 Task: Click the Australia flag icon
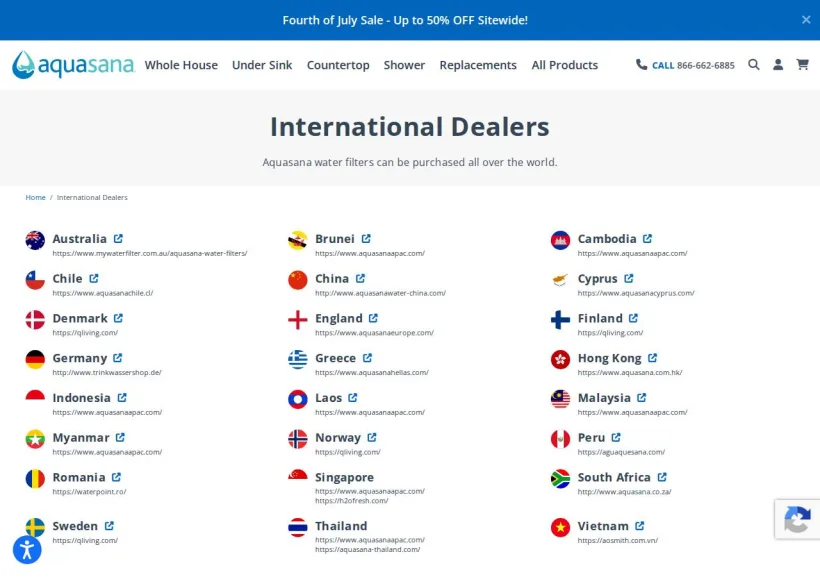[x=35, y=240]
